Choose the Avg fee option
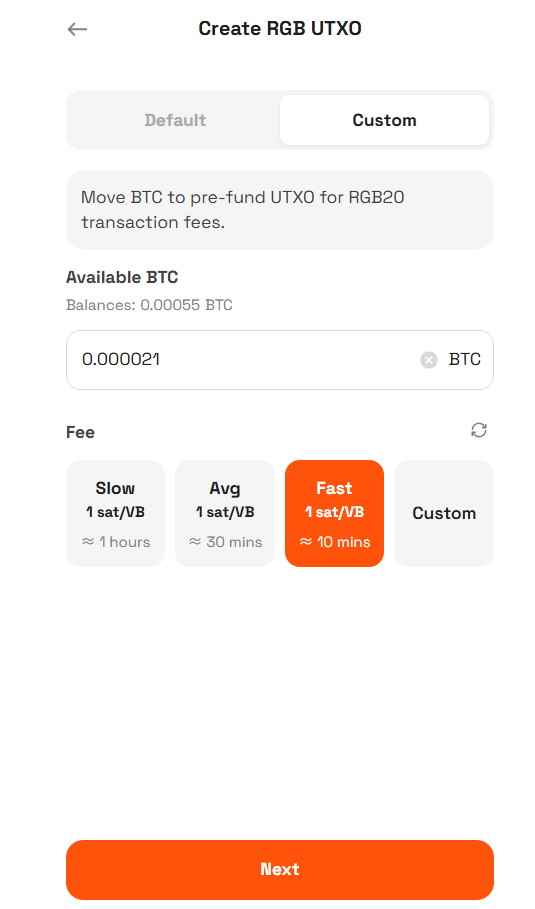This screenshot has width=535, height=909. [225, 513]
